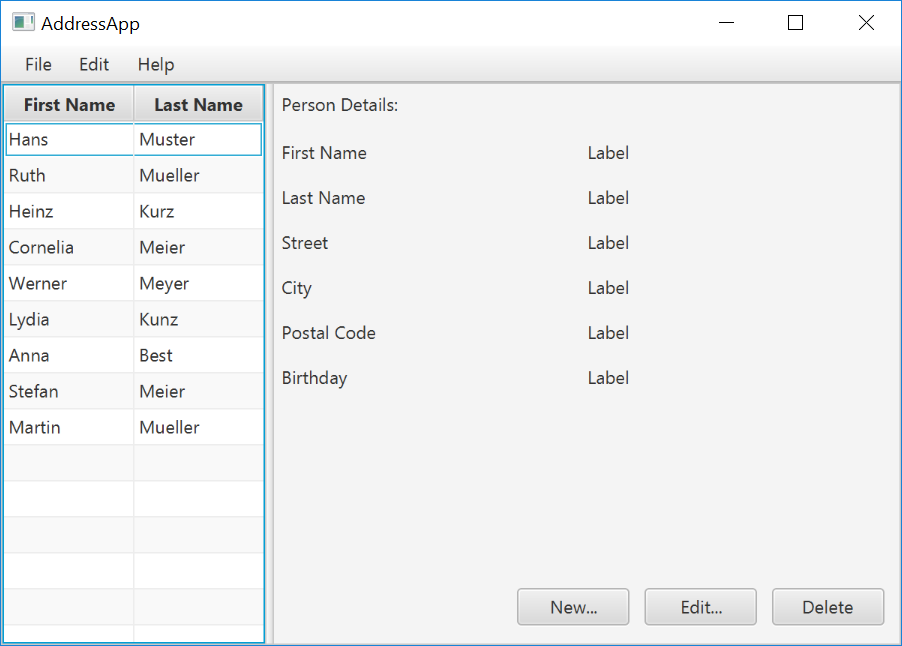Sort by Last Name column header
The height and width of the screenshot is (646, 902).
coord(198,105)
